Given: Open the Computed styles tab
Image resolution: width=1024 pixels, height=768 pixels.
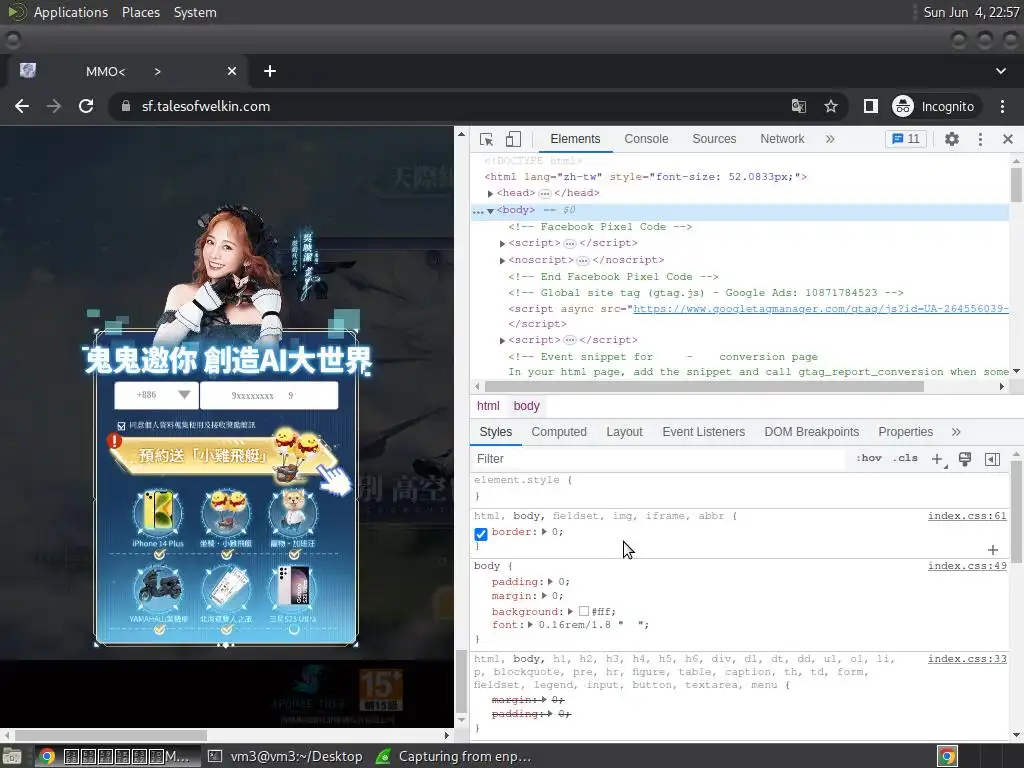Looking at the screenshot, I should (x=559, y=432).
